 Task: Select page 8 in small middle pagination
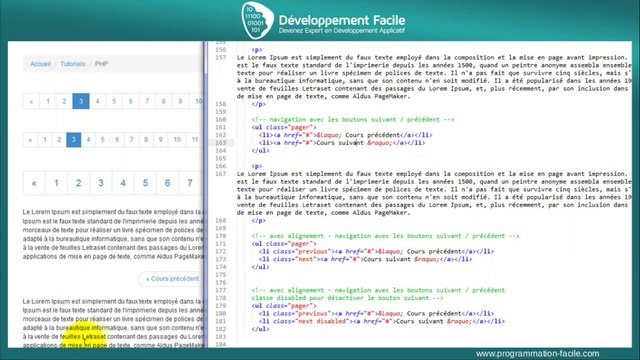146,140
